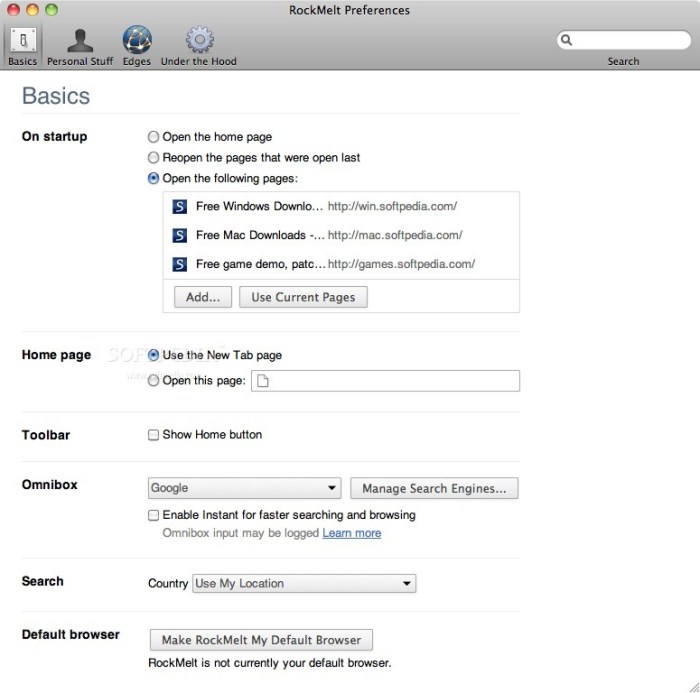Enable Instant for faster searching checkbox
The image size is (700, 693).
(x=153, y=515)
